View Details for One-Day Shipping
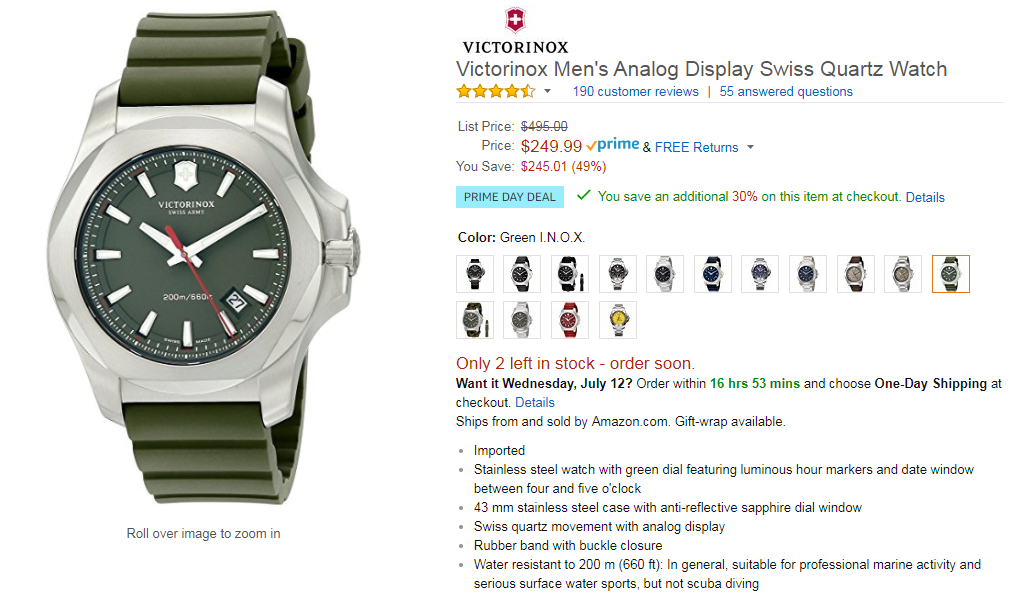 (535, 402)
